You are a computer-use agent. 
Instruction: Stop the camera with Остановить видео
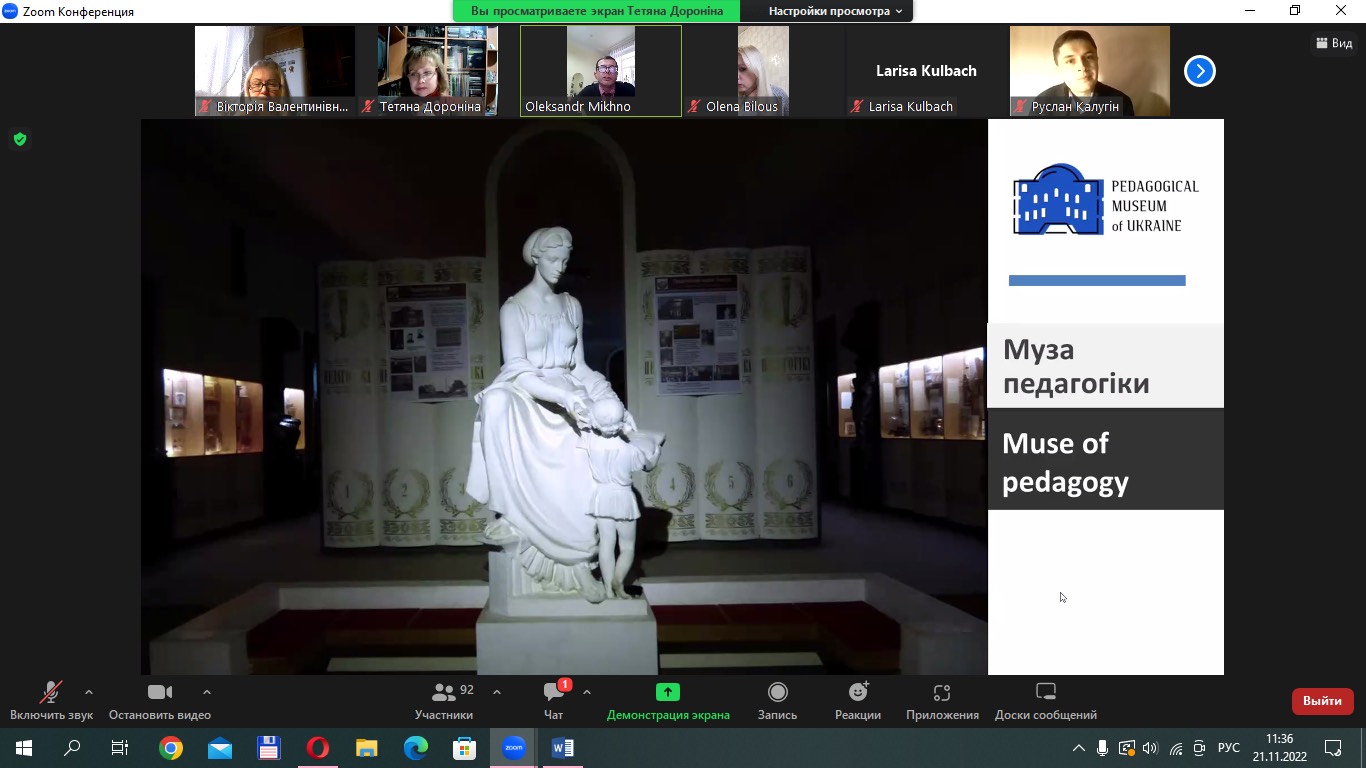point(160,693)
